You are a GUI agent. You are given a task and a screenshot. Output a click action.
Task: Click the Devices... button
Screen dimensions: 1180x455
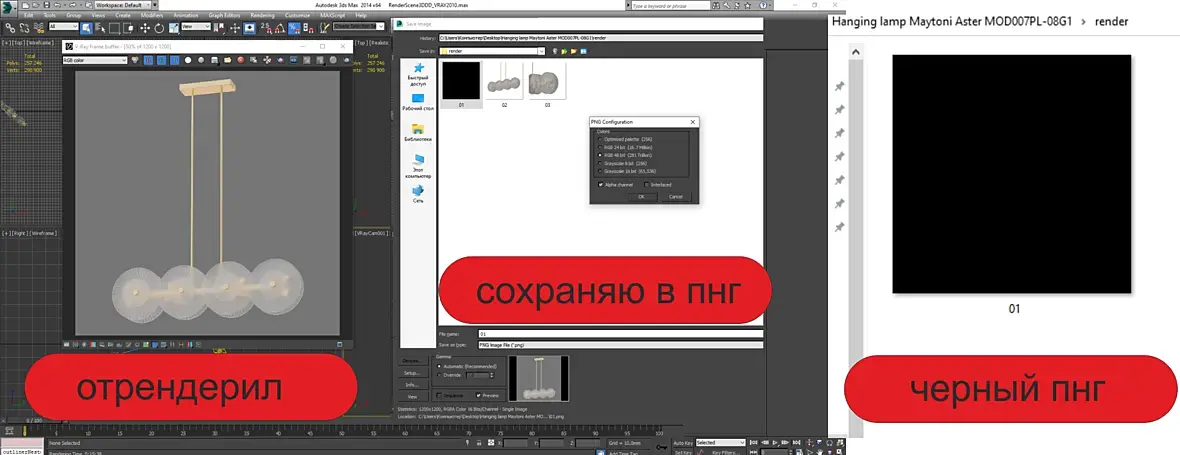click(412, 361)
